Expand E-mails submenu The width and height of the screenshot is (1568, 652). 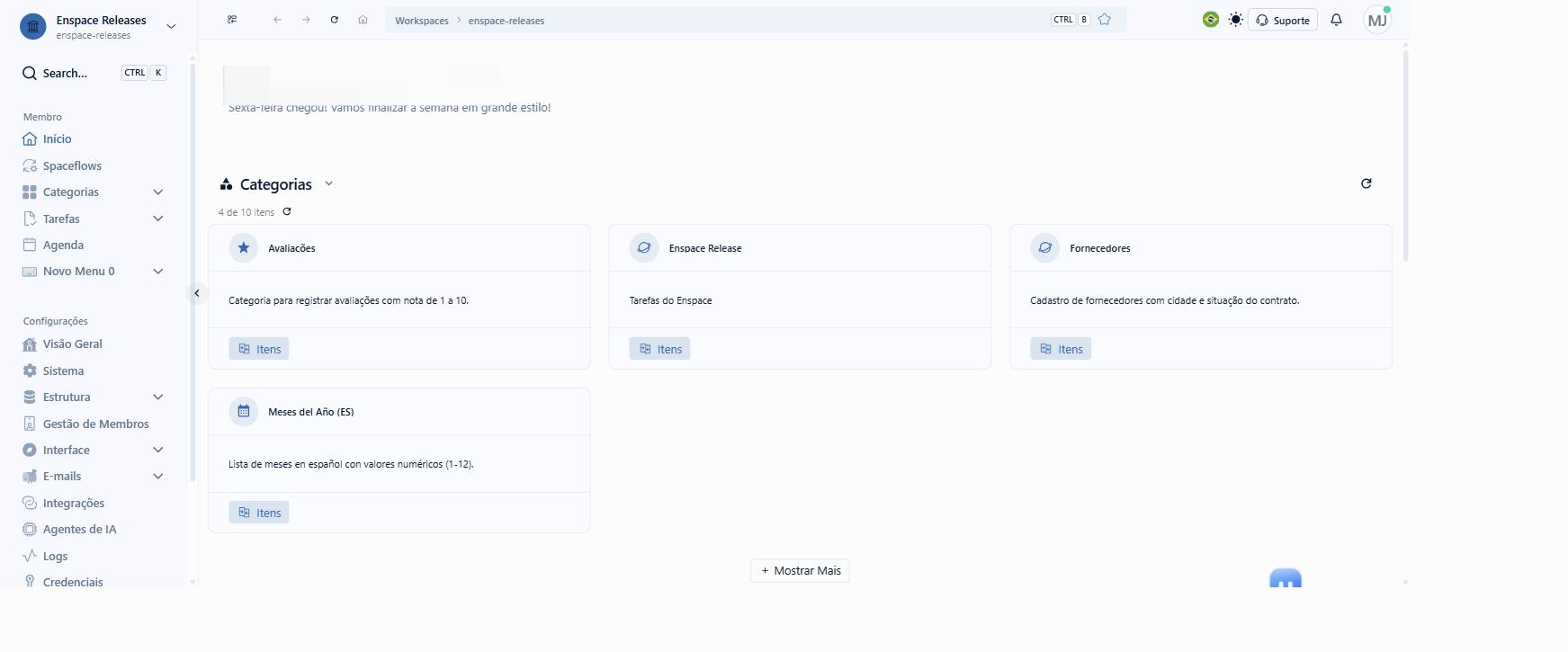coord(158,477)
